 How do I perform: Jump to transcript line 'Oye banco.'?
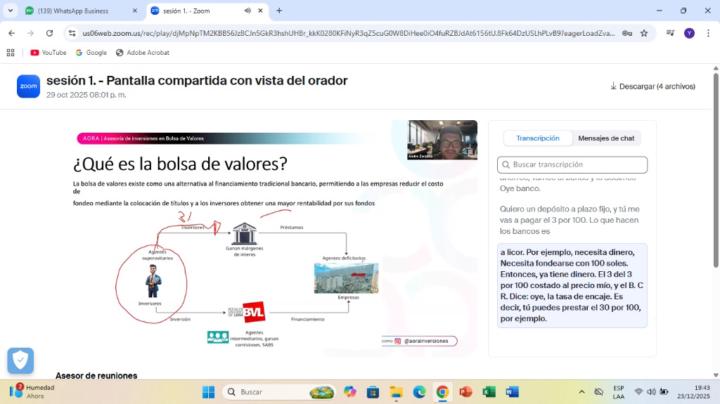pos(520,189)
